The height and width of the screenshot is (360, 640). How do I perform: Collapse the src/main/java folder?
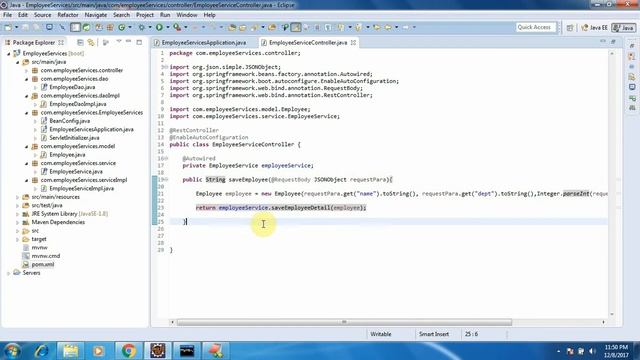coord(18,62)
